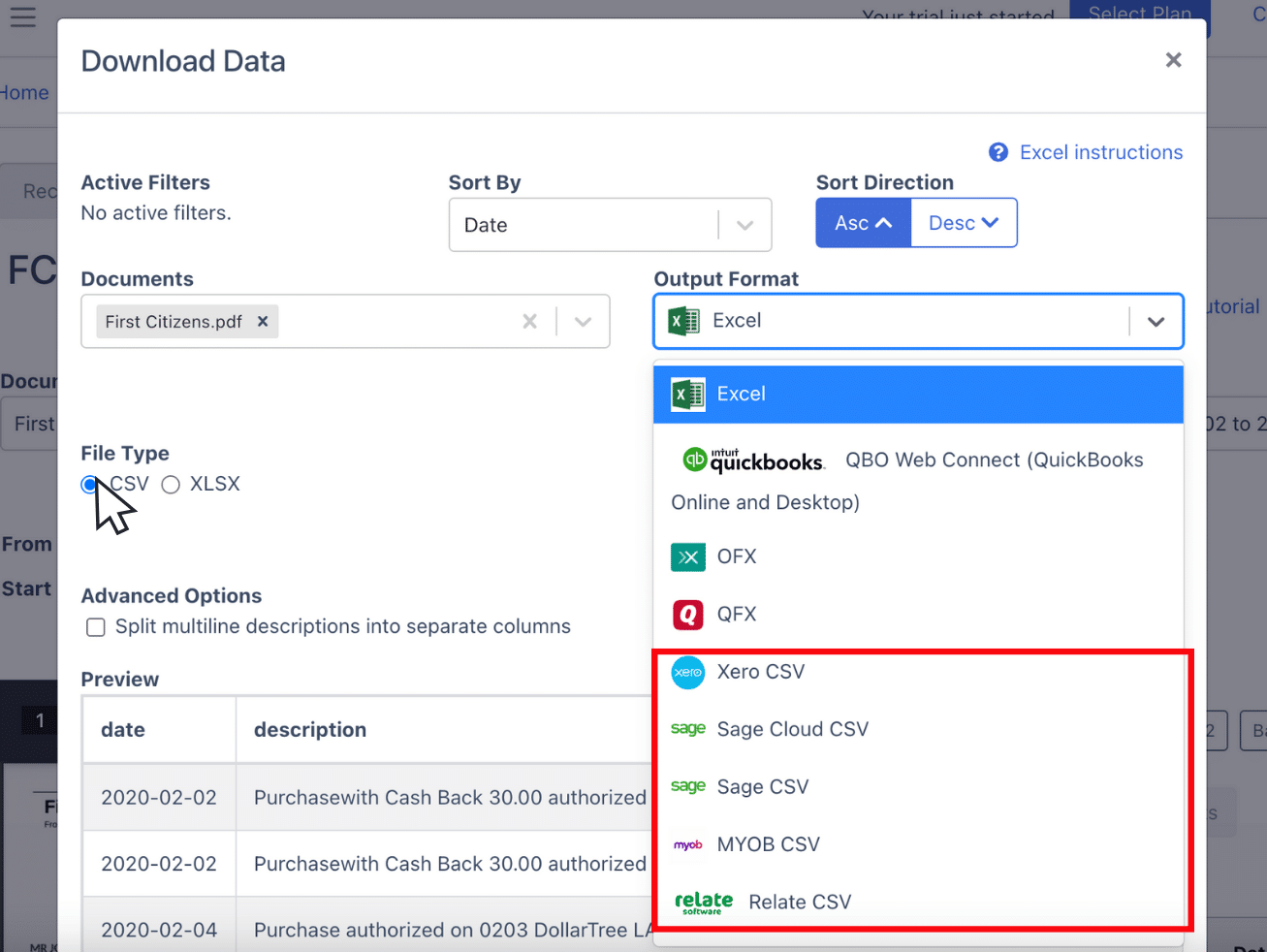Choose Sage Cloud CSV output format
Viewport: 1267px width, 952px height.
tap(918, 729)
